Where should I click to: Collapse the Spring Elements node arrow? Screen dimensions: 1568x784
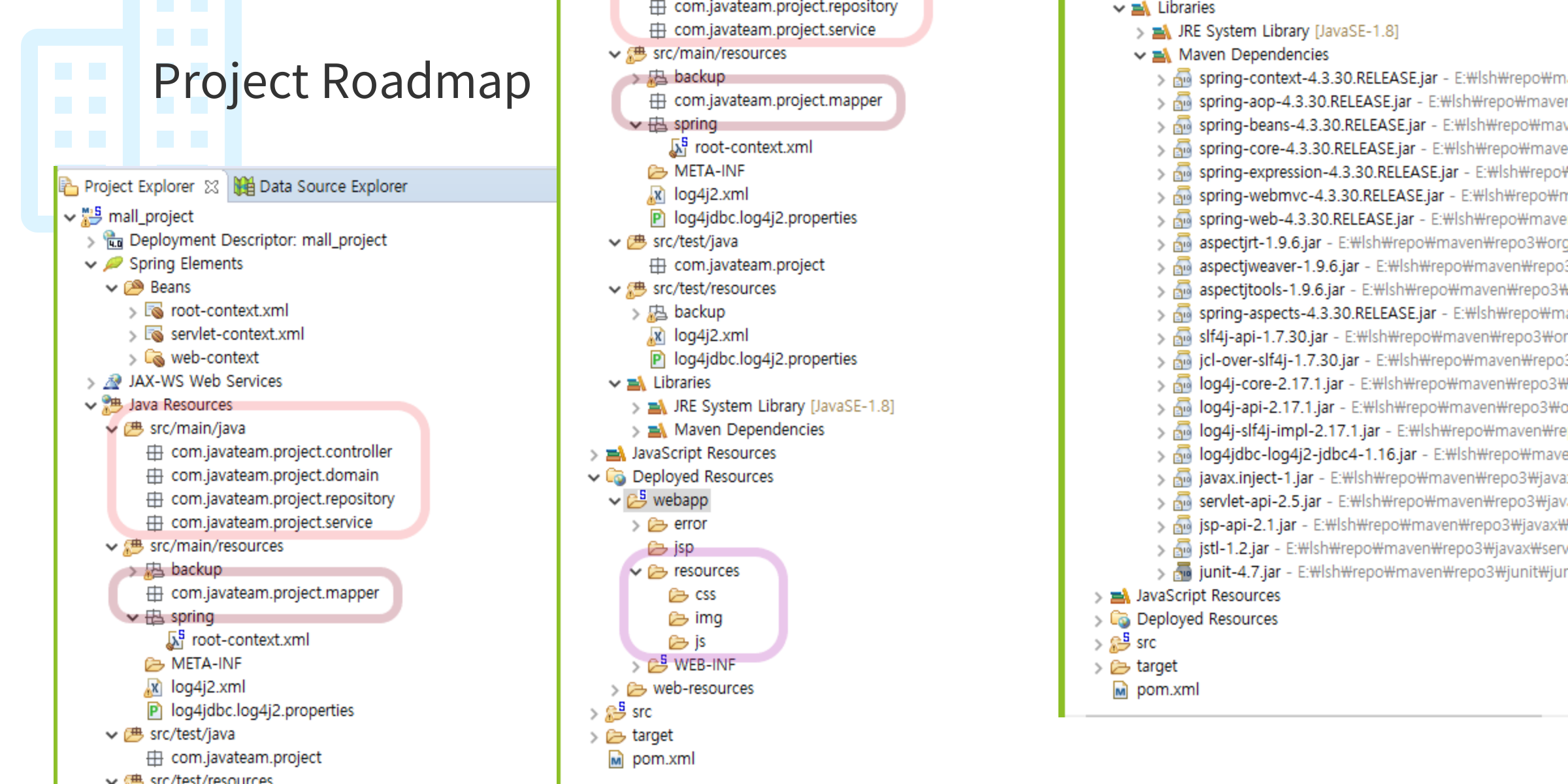pos(91,265)
